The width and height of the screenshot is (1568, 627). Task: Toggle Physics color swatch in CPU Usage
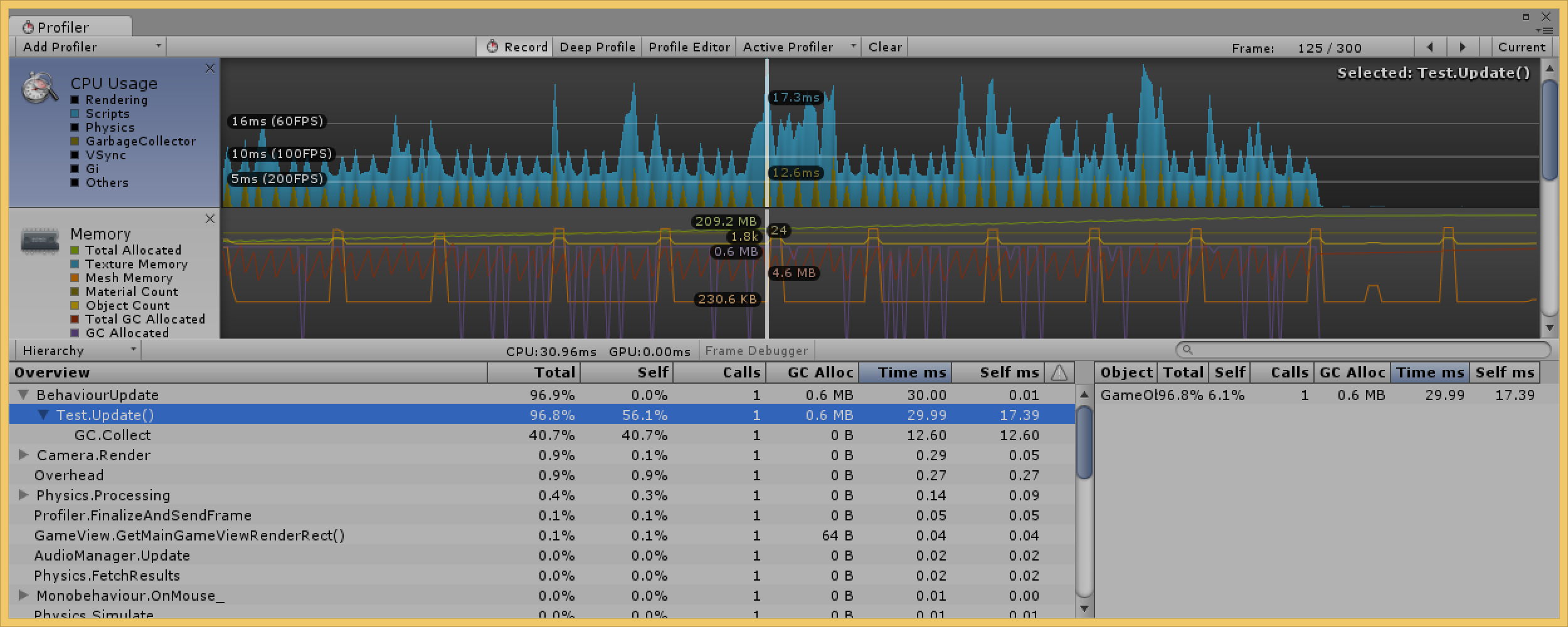75,127
